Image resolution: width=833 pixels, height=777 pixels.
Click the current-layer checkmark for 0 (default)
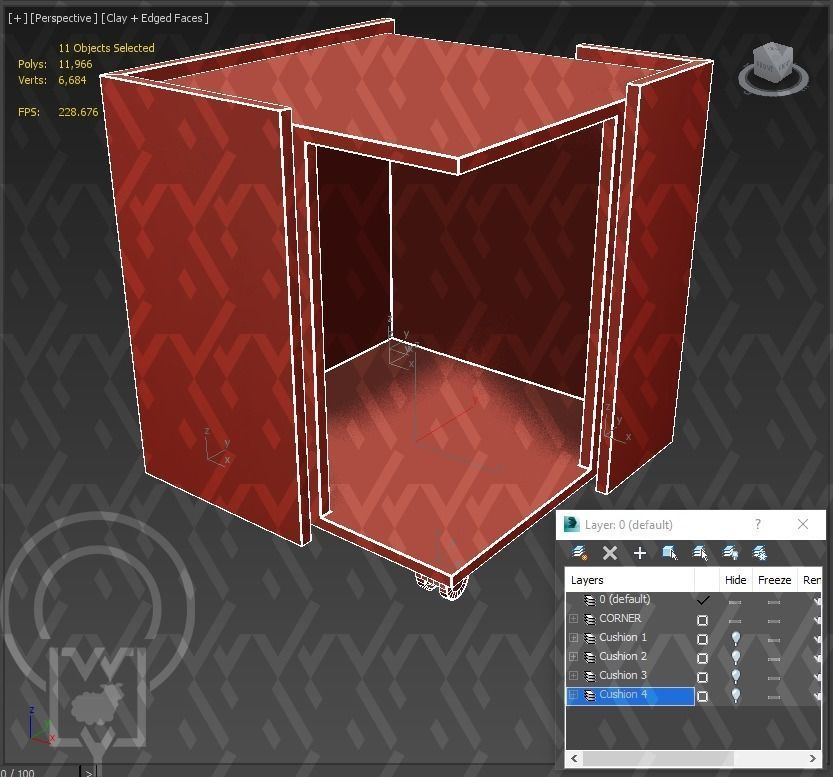coord(703,600)
